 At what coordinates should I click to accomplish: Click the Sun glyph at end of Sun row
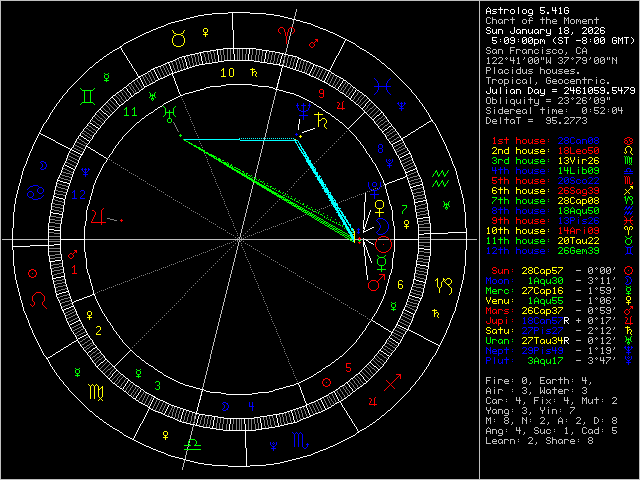628,270
